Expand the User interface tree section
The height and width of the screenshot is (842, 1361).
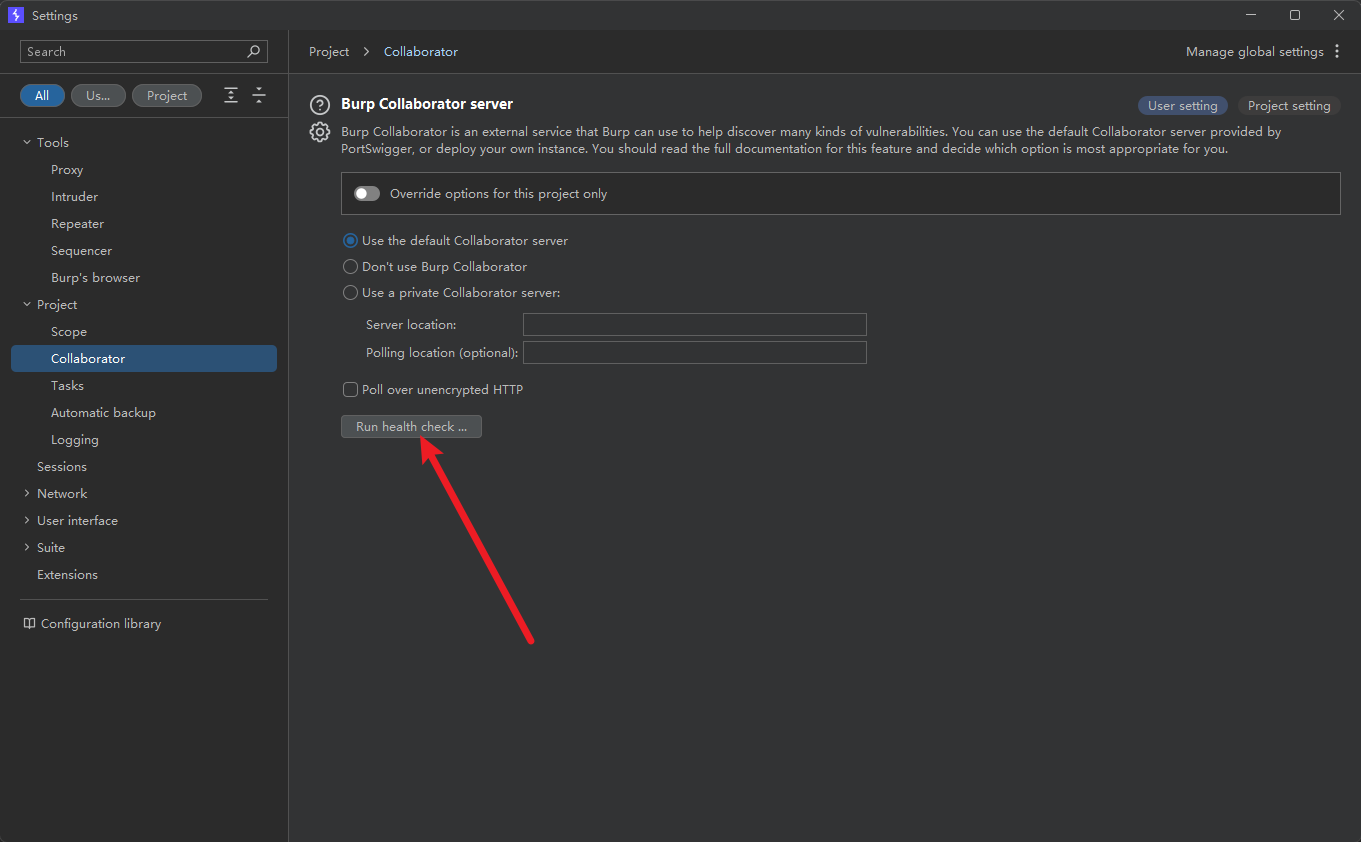(x=27, y=521)
